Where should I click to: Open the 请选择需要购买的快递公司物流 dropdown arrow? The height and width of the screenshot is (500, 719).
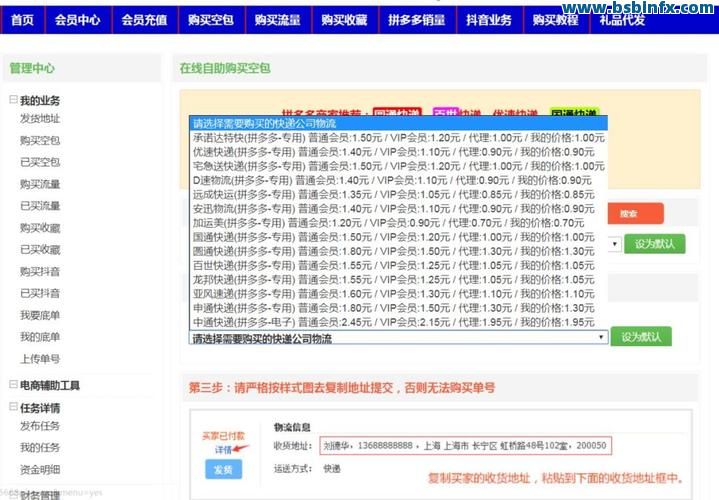pyautogui.click(x=601, y=338)
